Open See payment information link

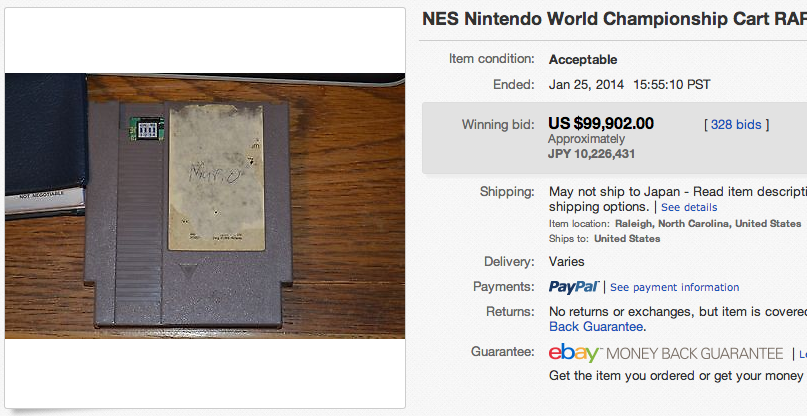coord(675,287)
